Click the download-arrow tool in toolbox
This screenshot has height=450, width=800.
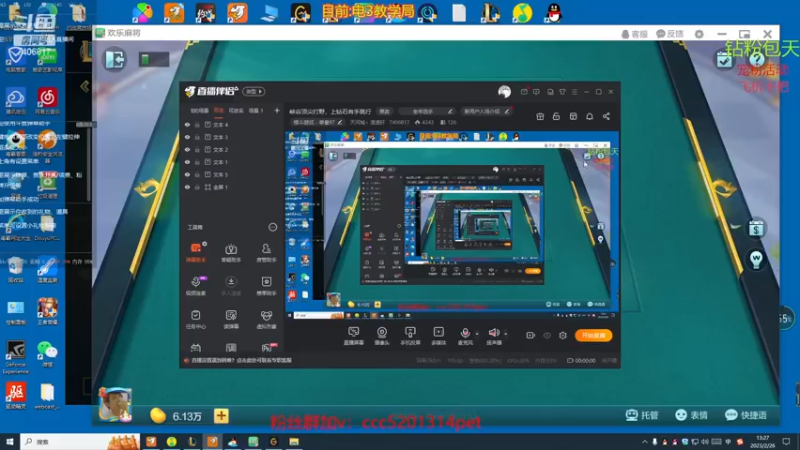[231, 282]
